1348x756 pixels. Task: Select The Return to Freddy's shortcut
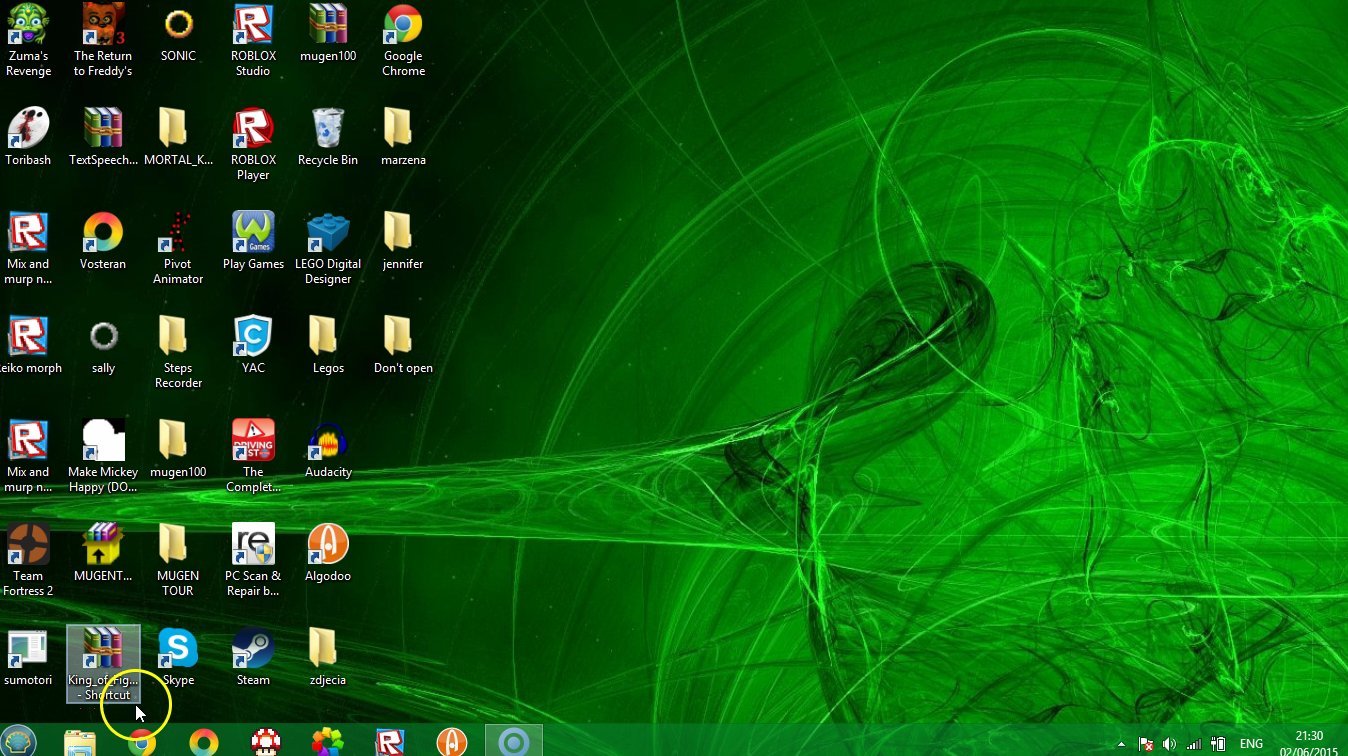[x=103, y=40]
